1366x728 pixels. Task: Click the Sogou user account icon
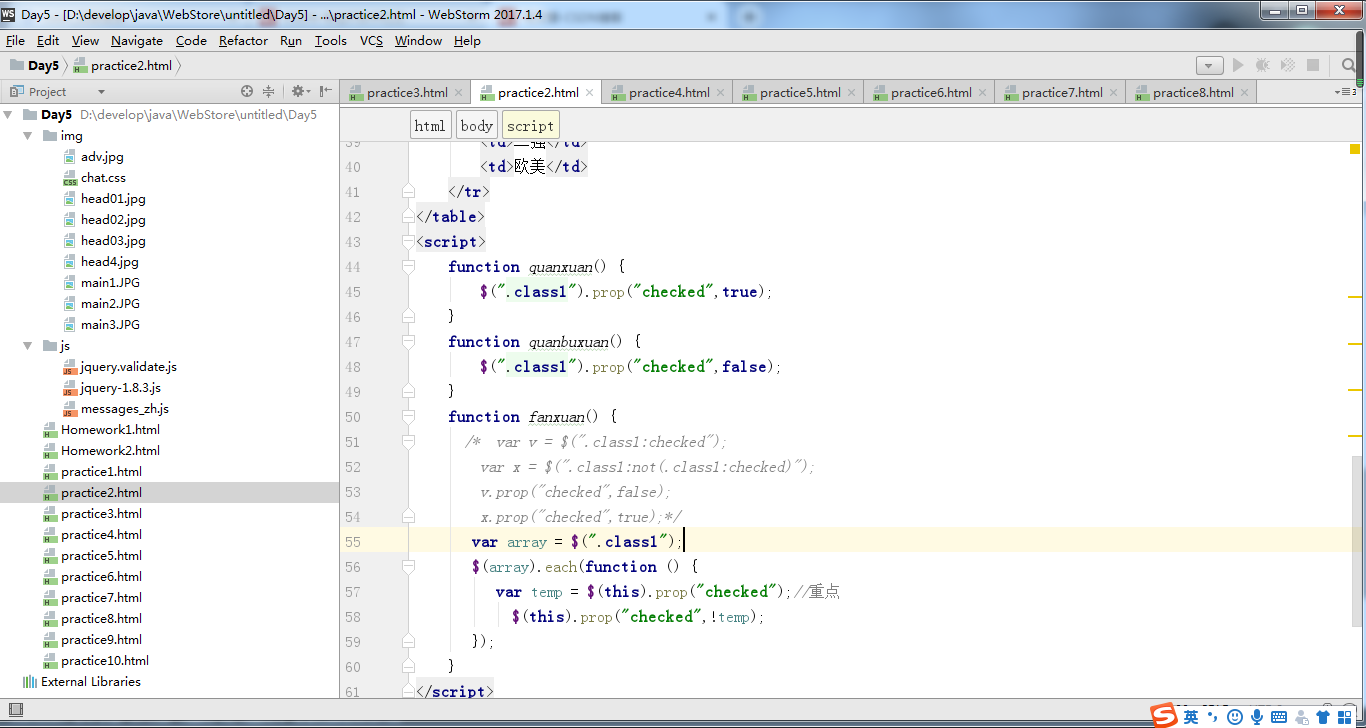(x=1301, y=717)
